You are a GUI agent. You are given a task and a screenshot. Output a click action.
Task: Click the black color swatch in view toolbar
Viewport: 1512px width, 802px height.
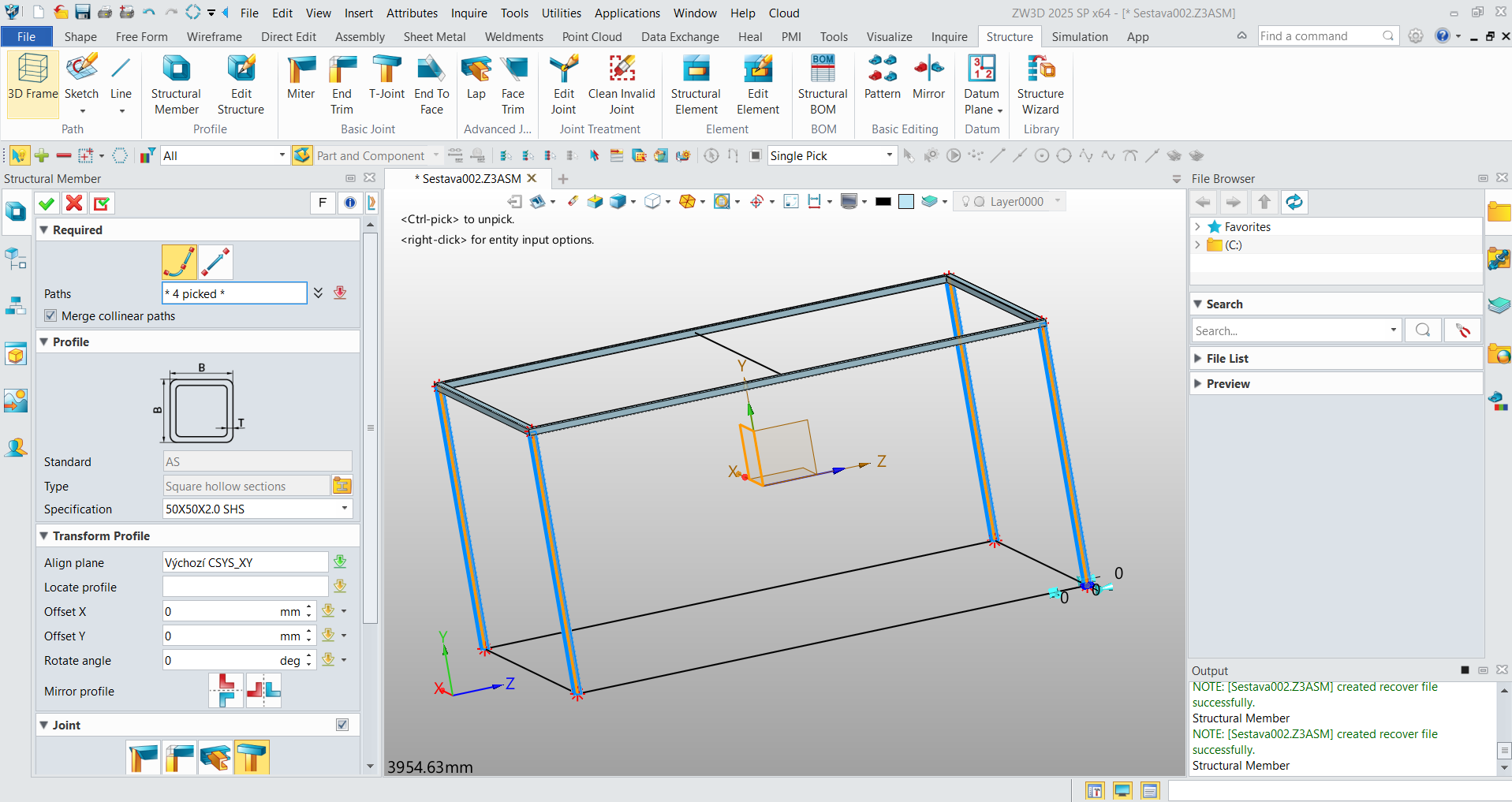[883, 201]
